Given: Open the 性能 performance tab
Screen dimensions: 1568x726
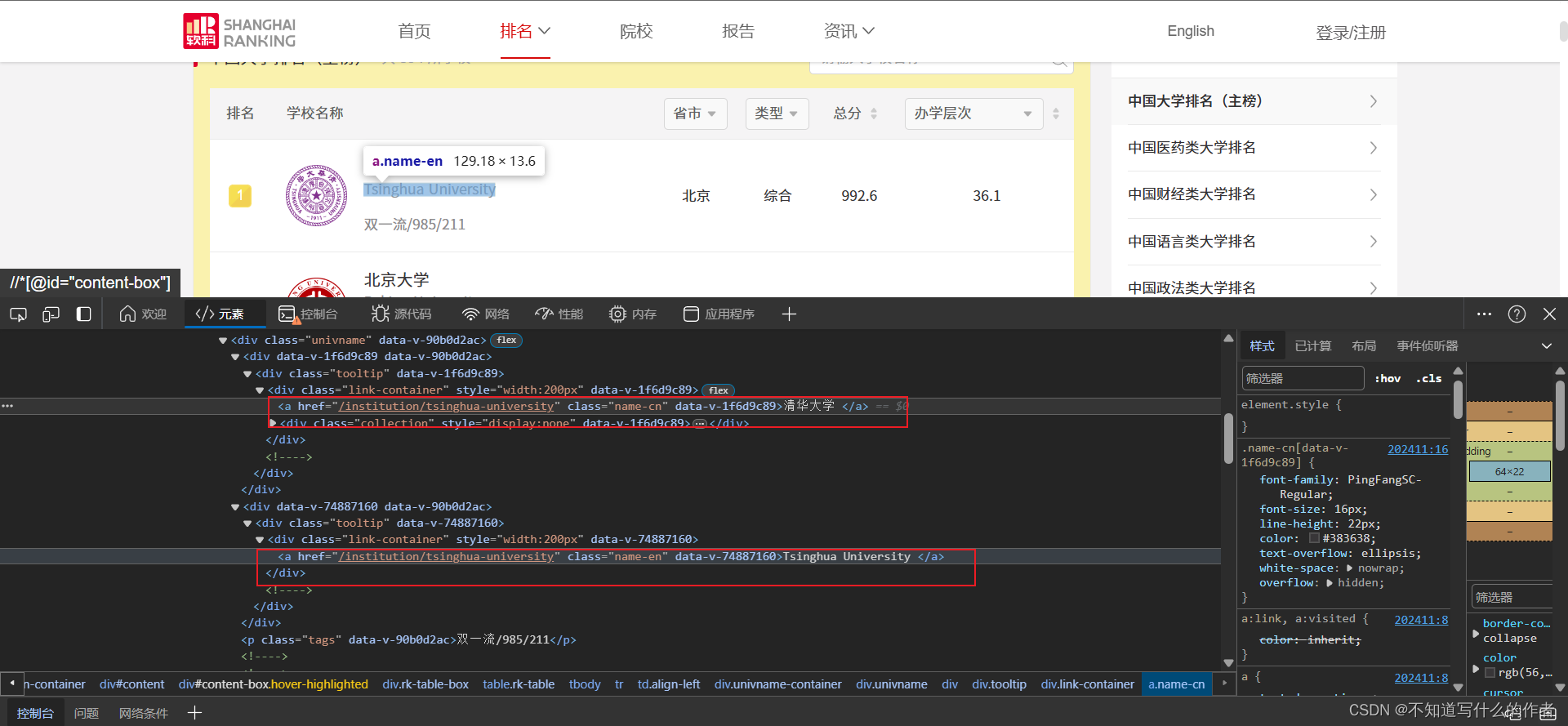Looking at the screenshot, I should (x=559, y=314).
